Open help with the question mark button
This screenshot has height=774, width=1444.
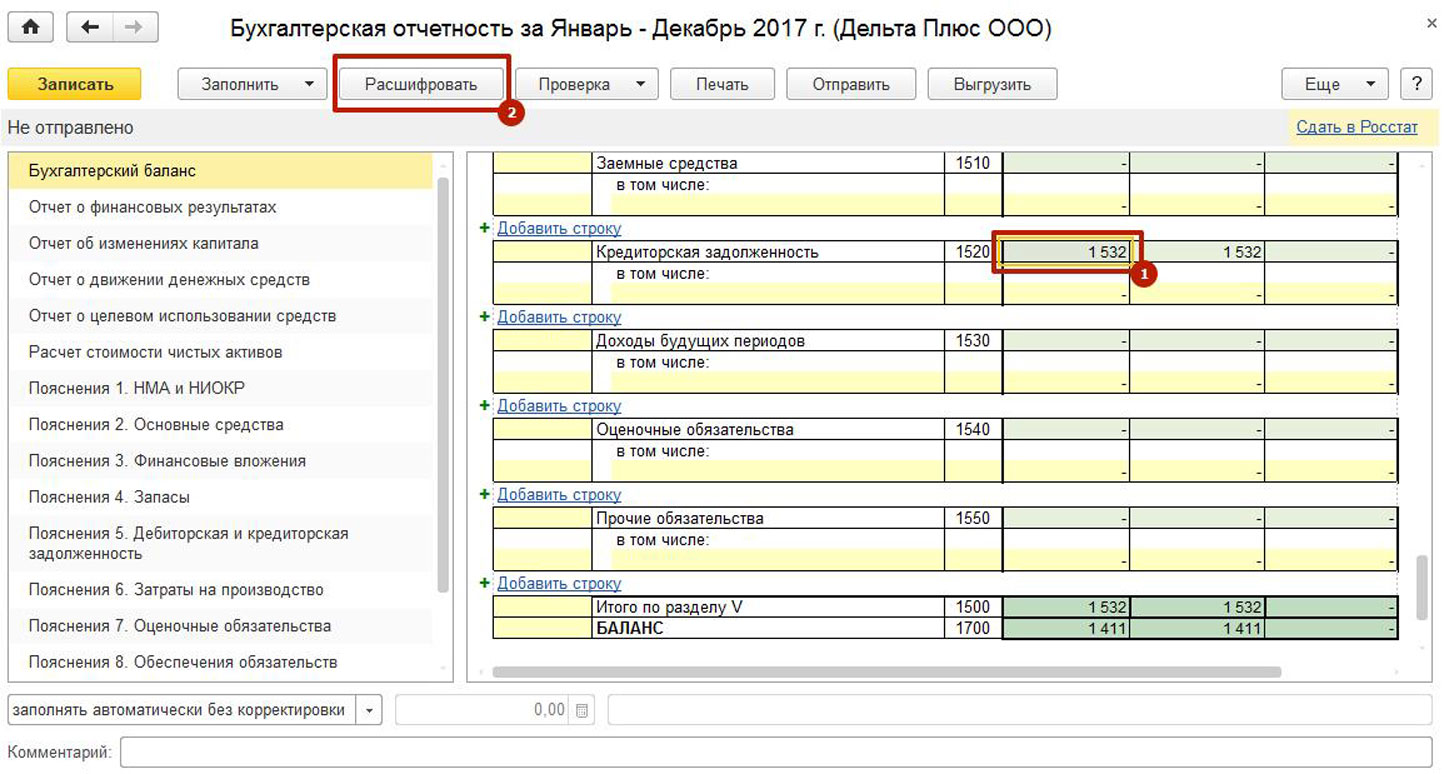[1416, 84]
